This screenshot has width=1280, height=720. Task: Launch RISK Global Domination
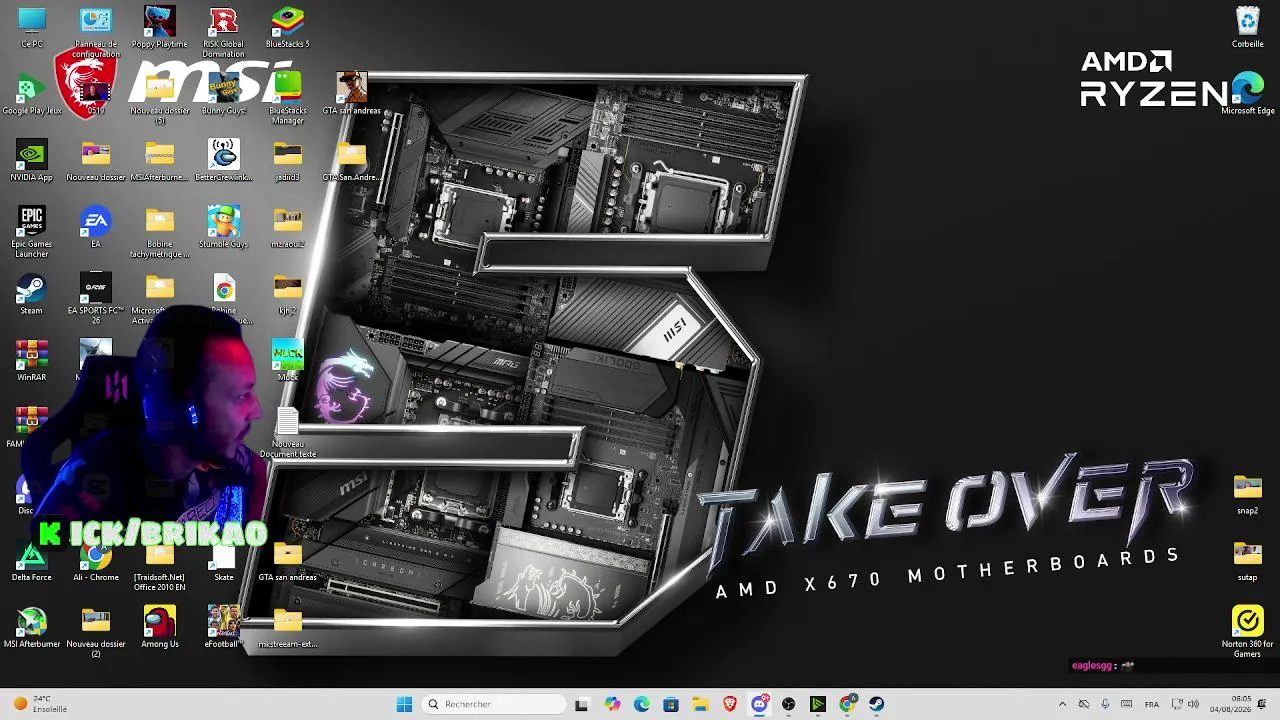click(x=224, y=32)
